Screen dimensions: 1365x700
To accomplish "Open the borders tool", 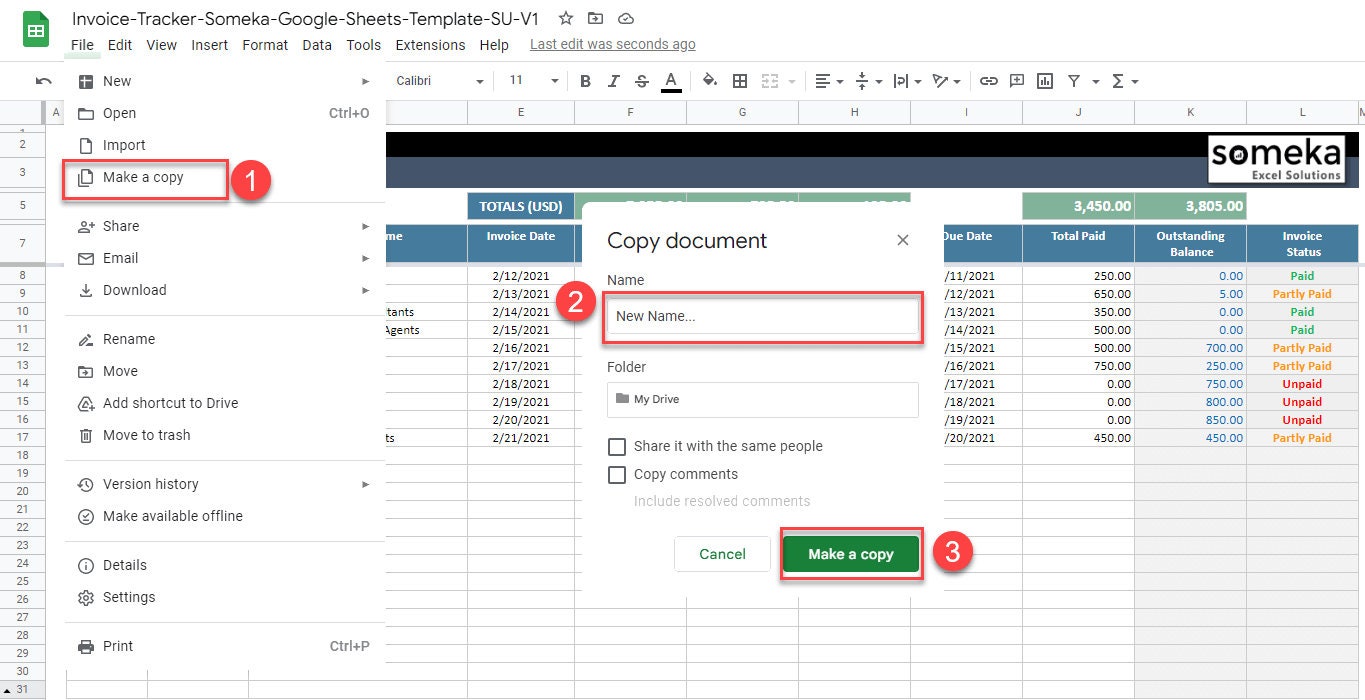I will (740, 81).
